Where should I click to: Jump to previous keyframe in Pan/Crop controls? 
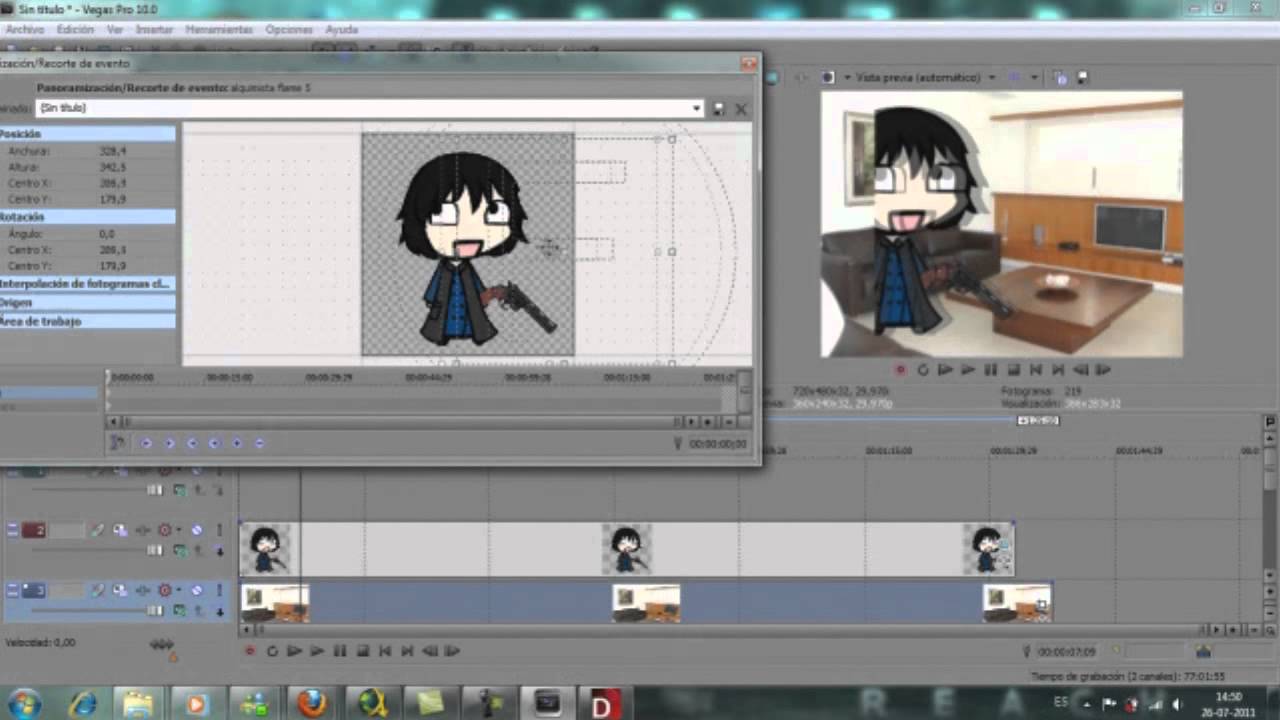click(169, 443)
